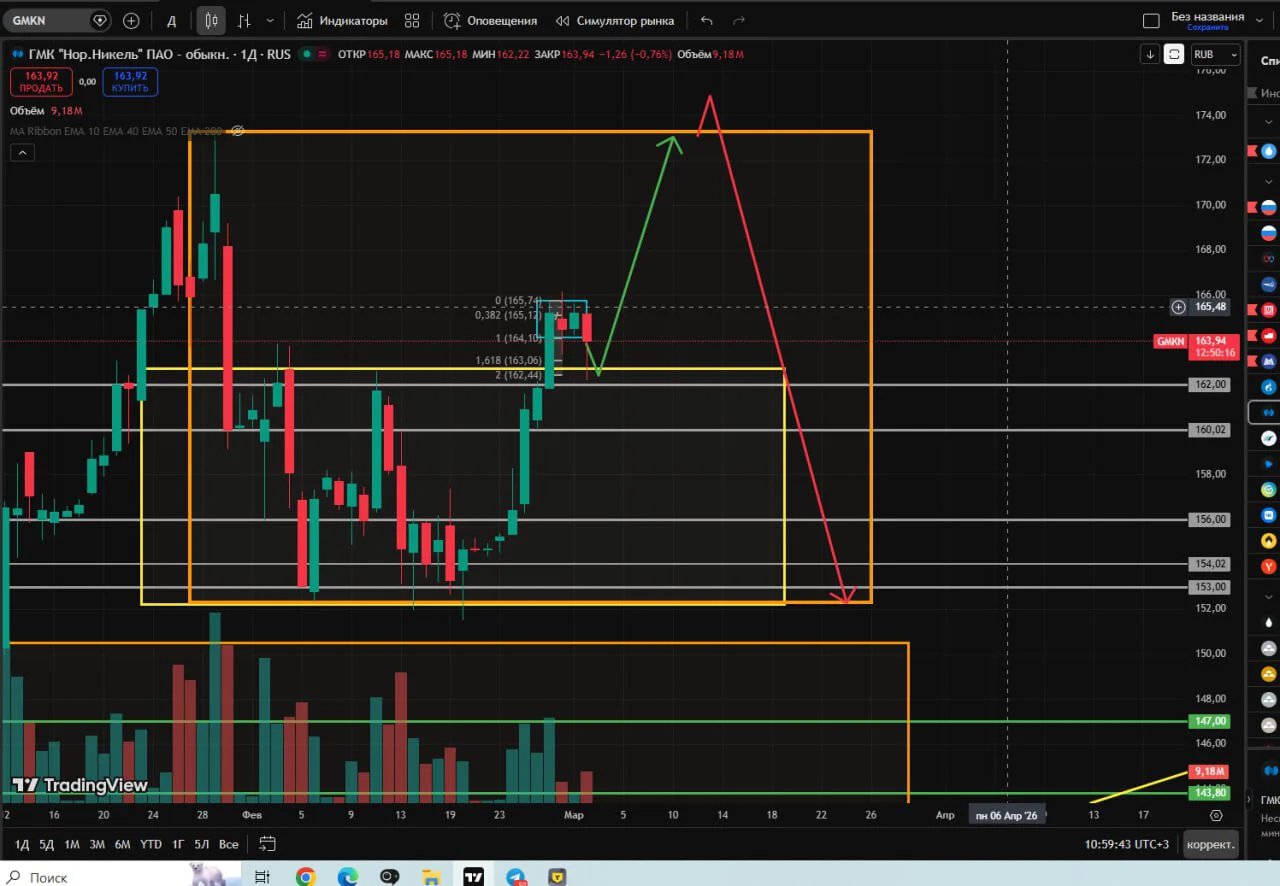Open the Д daily interval selector
This screenshot has height=886, width=1280.
(x=171, y=20)
